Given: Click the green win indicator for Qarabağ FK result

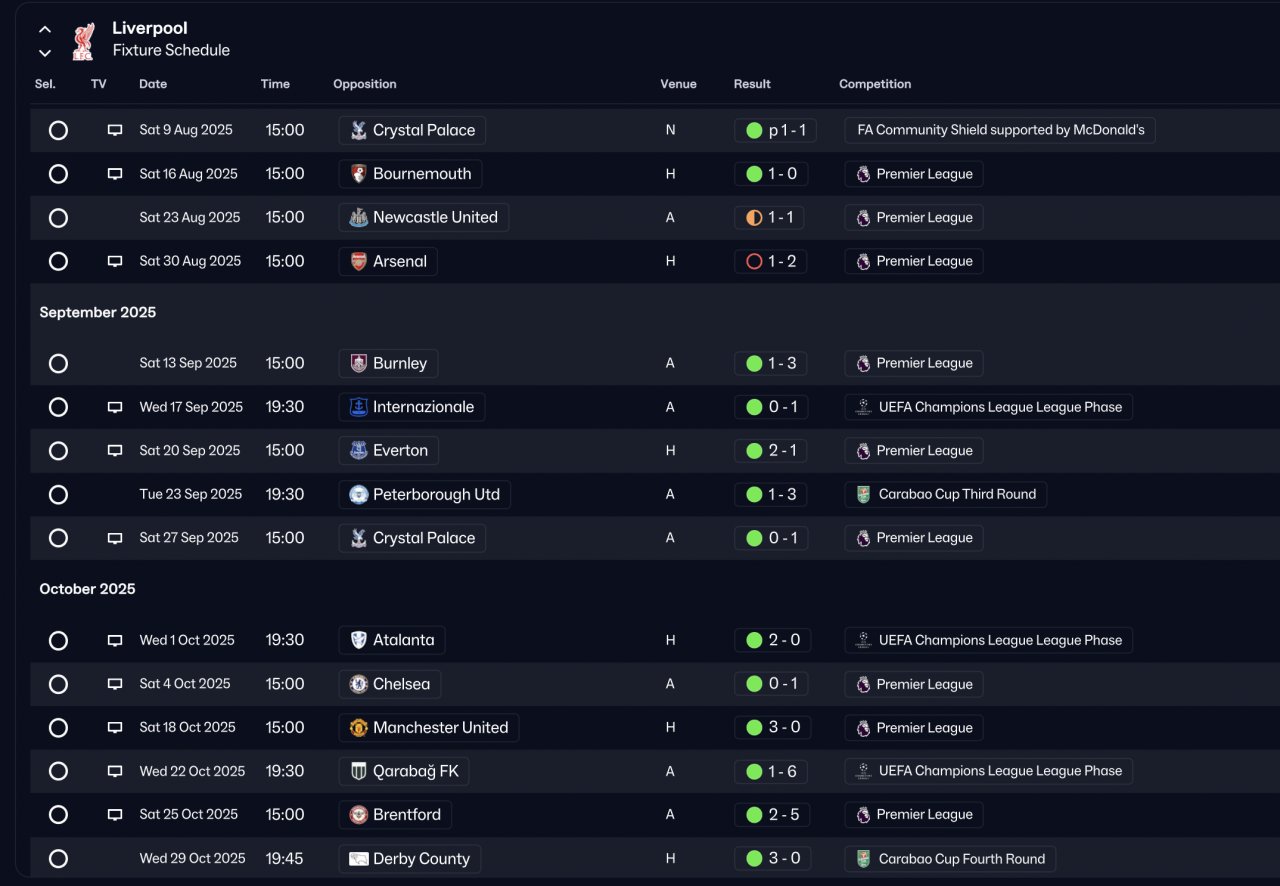Looking at the screenshot, I should coord(754,772).
